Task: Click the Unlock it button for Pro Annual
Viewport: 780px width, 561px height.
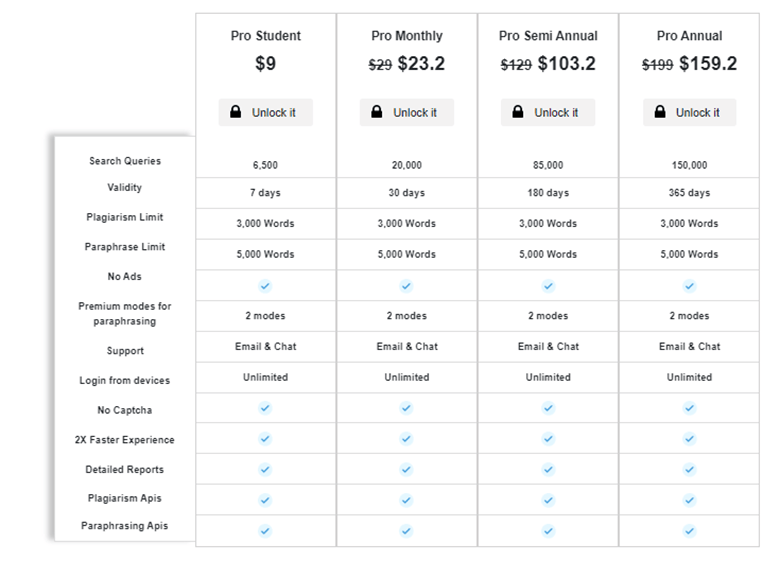Action: coord(689,112)
